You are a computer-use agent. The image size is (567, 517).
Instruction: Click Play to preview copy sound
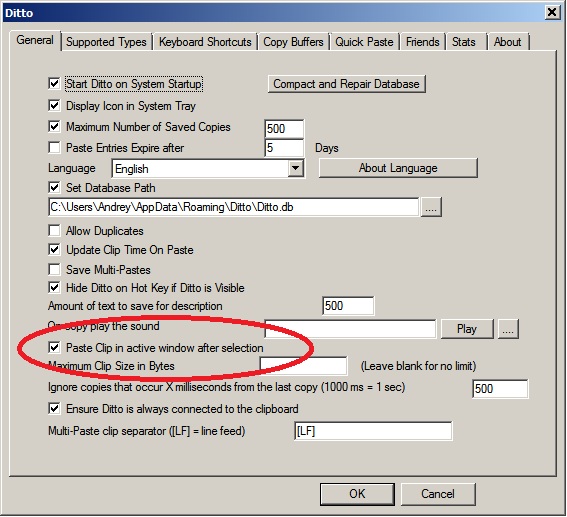pyautogui.click(x=467, y=329)
